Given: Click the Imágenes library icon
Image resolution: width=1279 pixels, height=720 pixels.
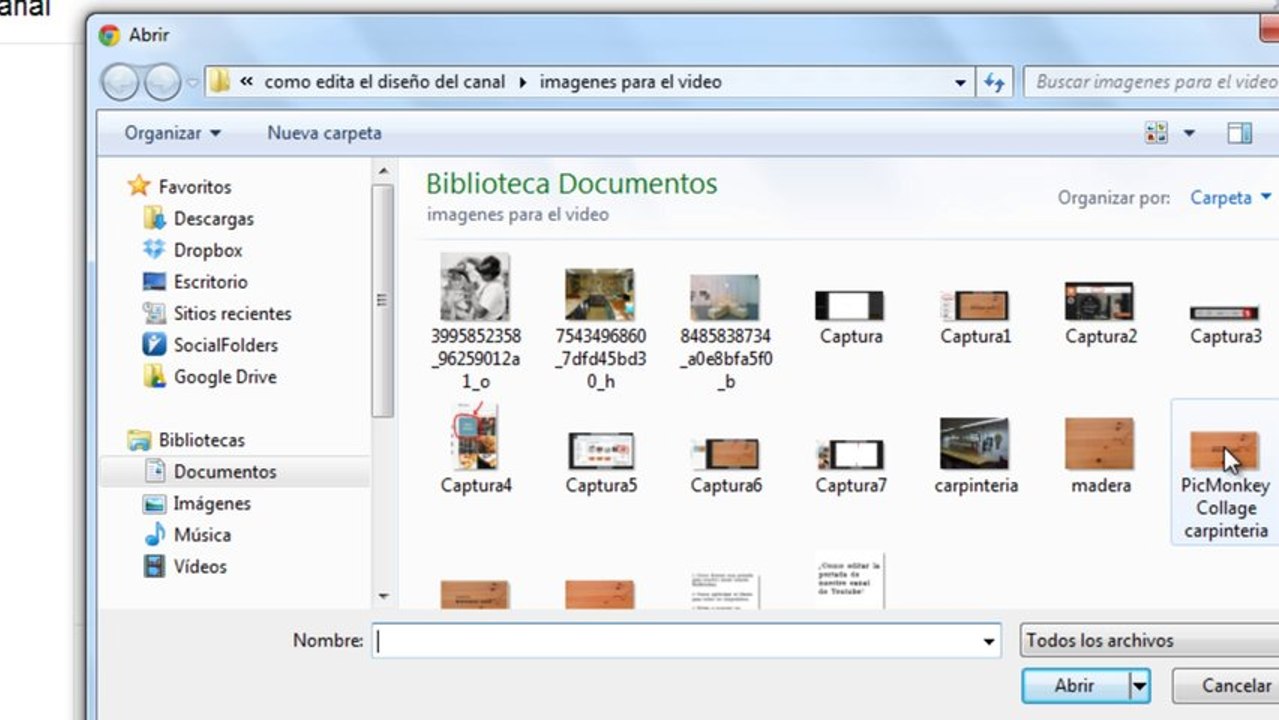Looking at the screenshot, I should coord(154,503).
